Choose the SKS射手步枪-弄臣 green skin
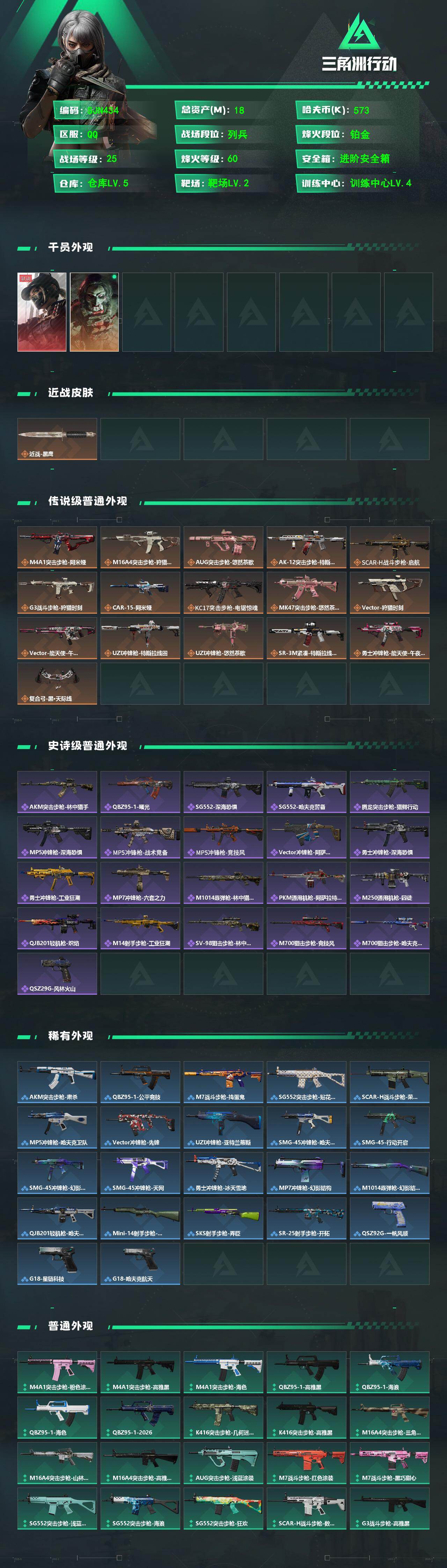 [223, 1218]
